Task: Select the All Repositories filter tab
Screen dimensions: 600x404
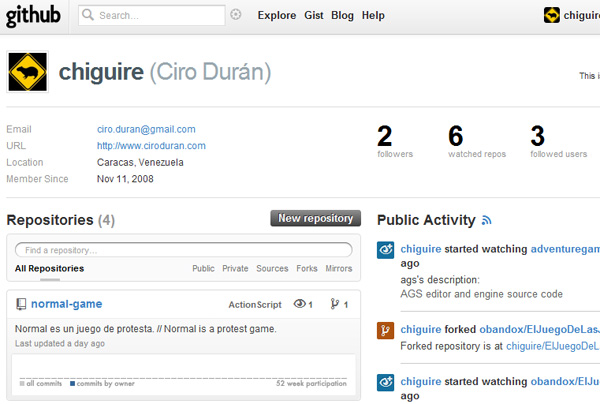Action: tap(49, 269)
